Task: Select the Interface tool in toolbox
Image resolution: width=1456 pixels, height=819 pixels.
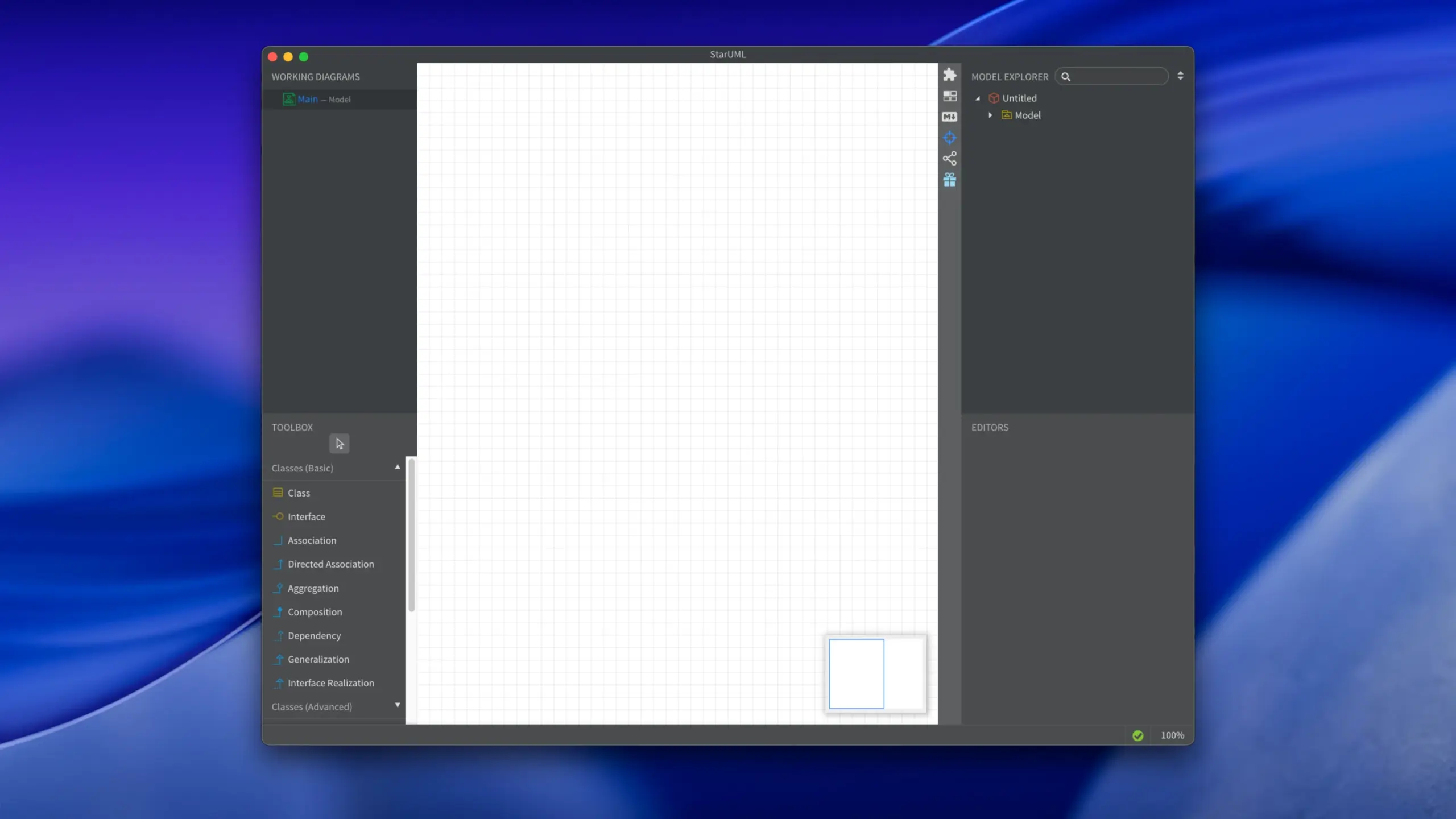Action: point(306,517)
